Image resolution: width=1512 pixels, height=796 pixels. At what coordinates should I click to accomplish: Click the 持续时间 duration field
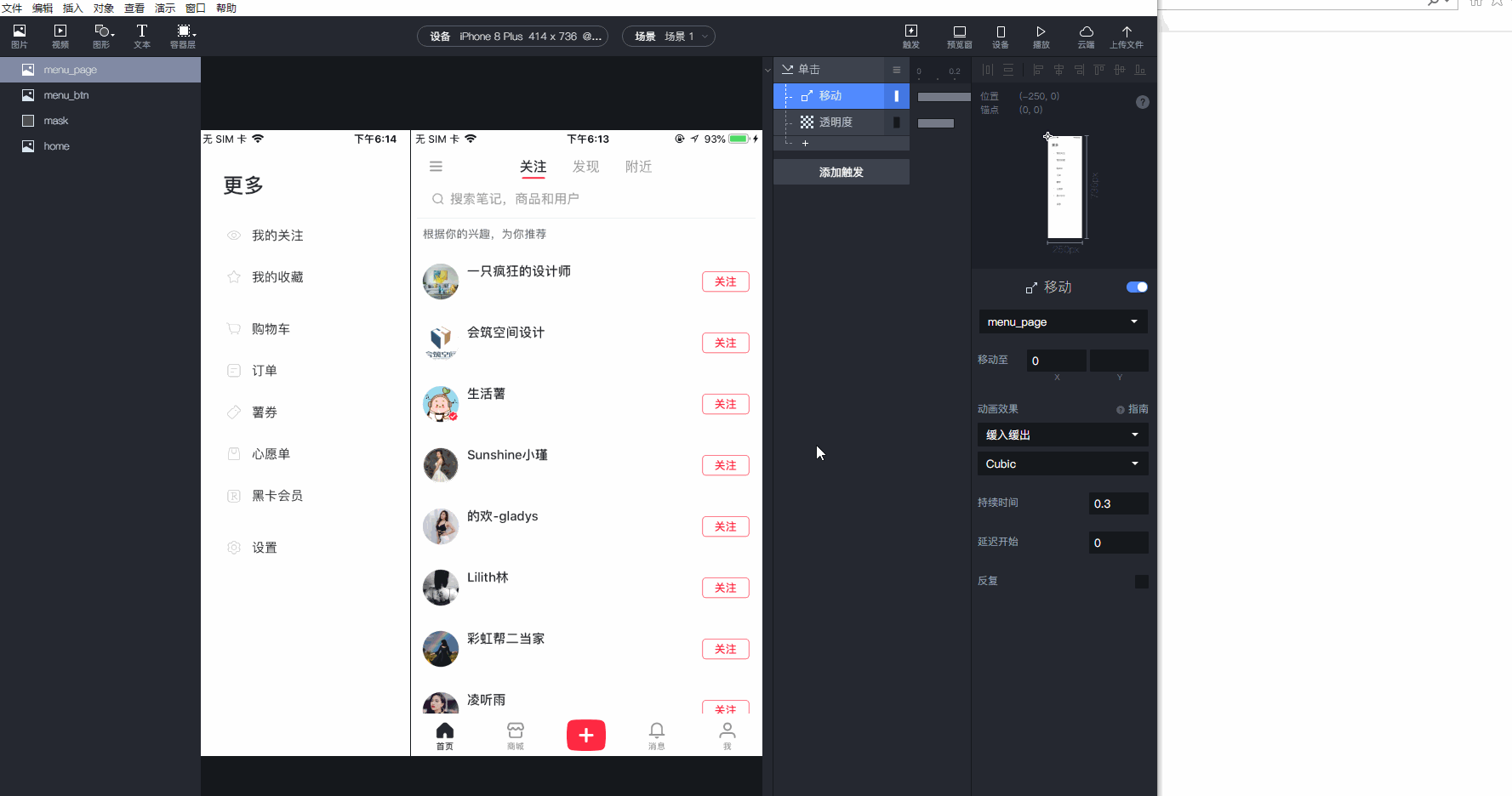(1119, 503)
